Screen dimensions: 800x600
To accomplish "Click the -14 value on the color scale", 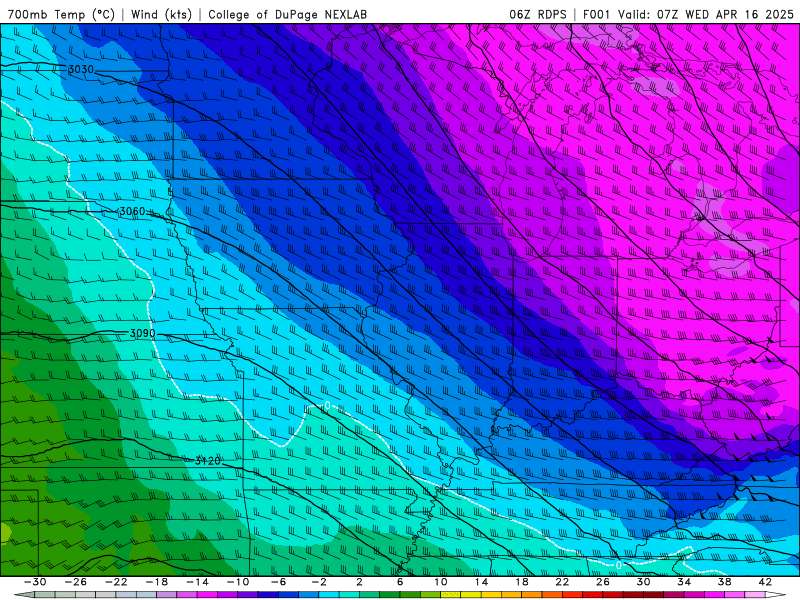I will click(x=197, y=582).
